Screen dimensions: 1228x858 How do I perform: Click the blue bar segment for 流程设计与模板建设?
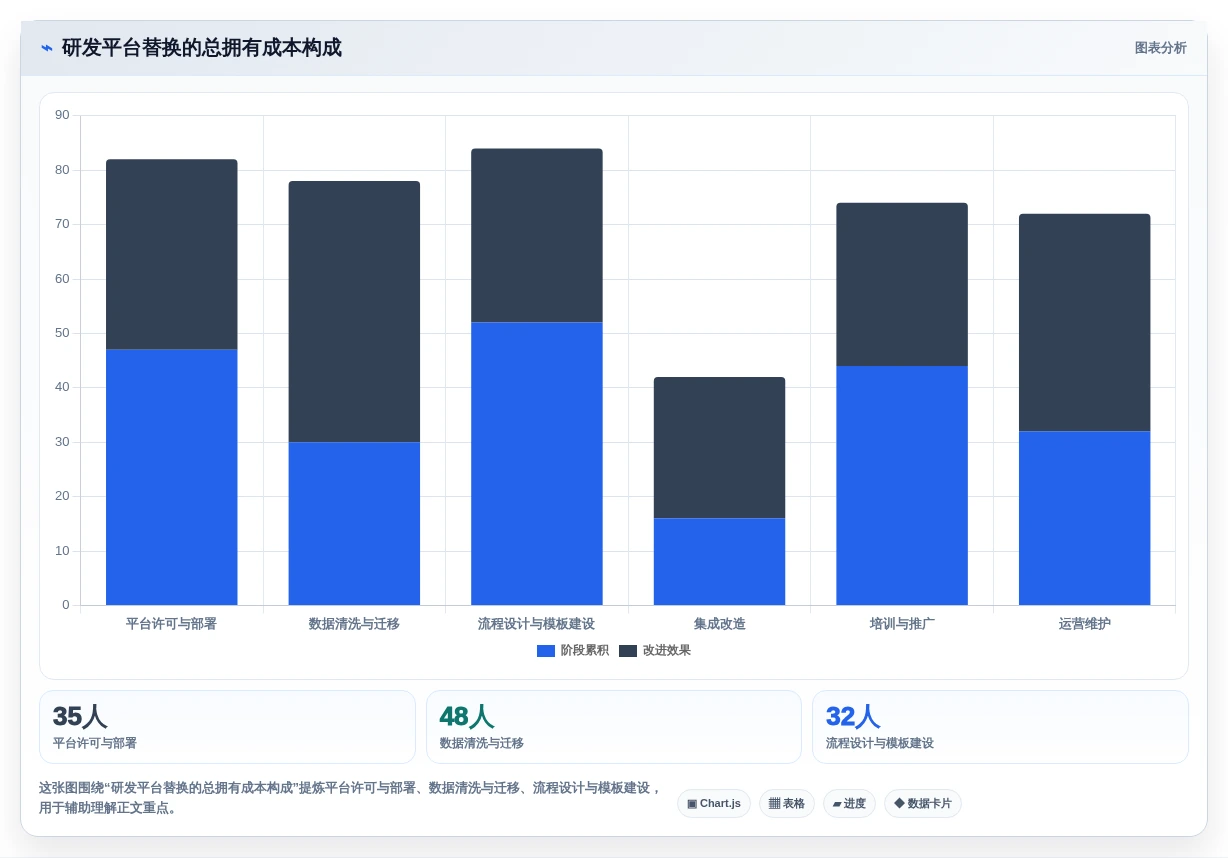point(537,463)
